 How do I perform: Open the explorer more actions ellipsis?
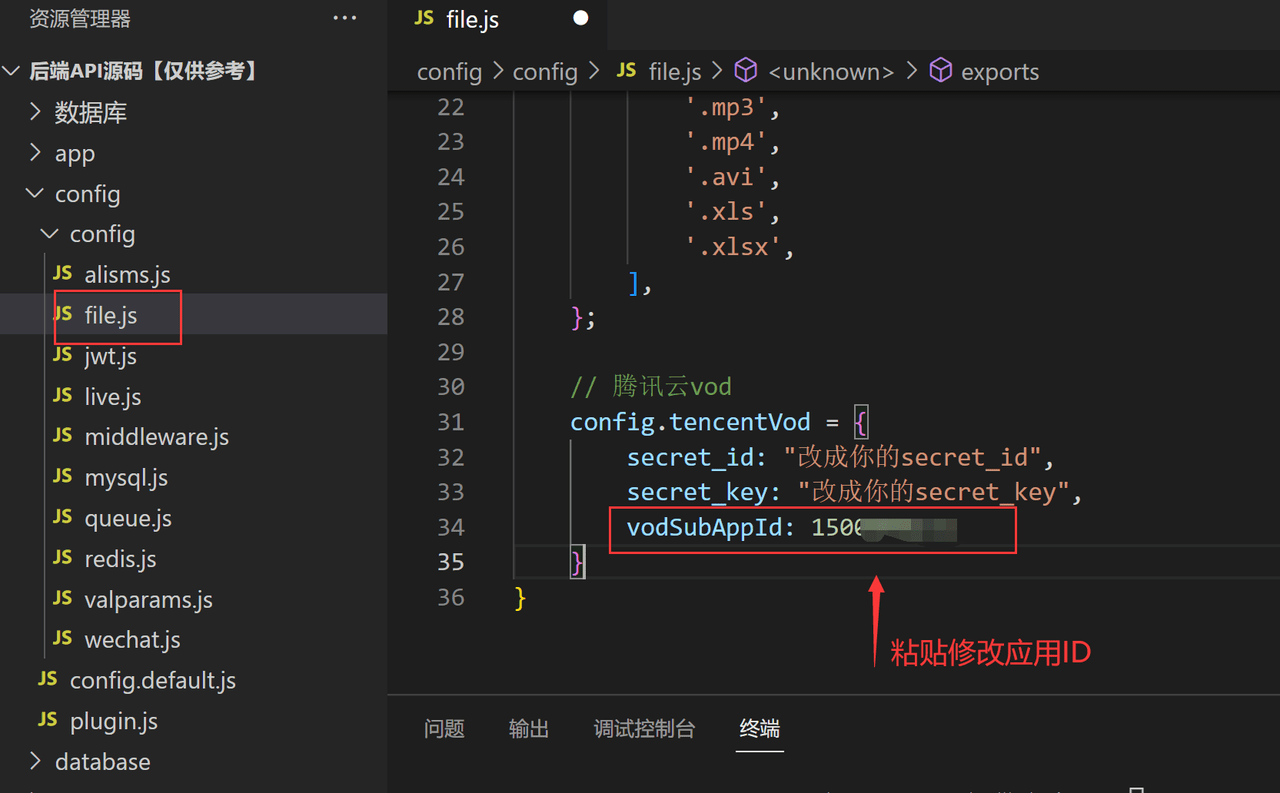[345, 19]
